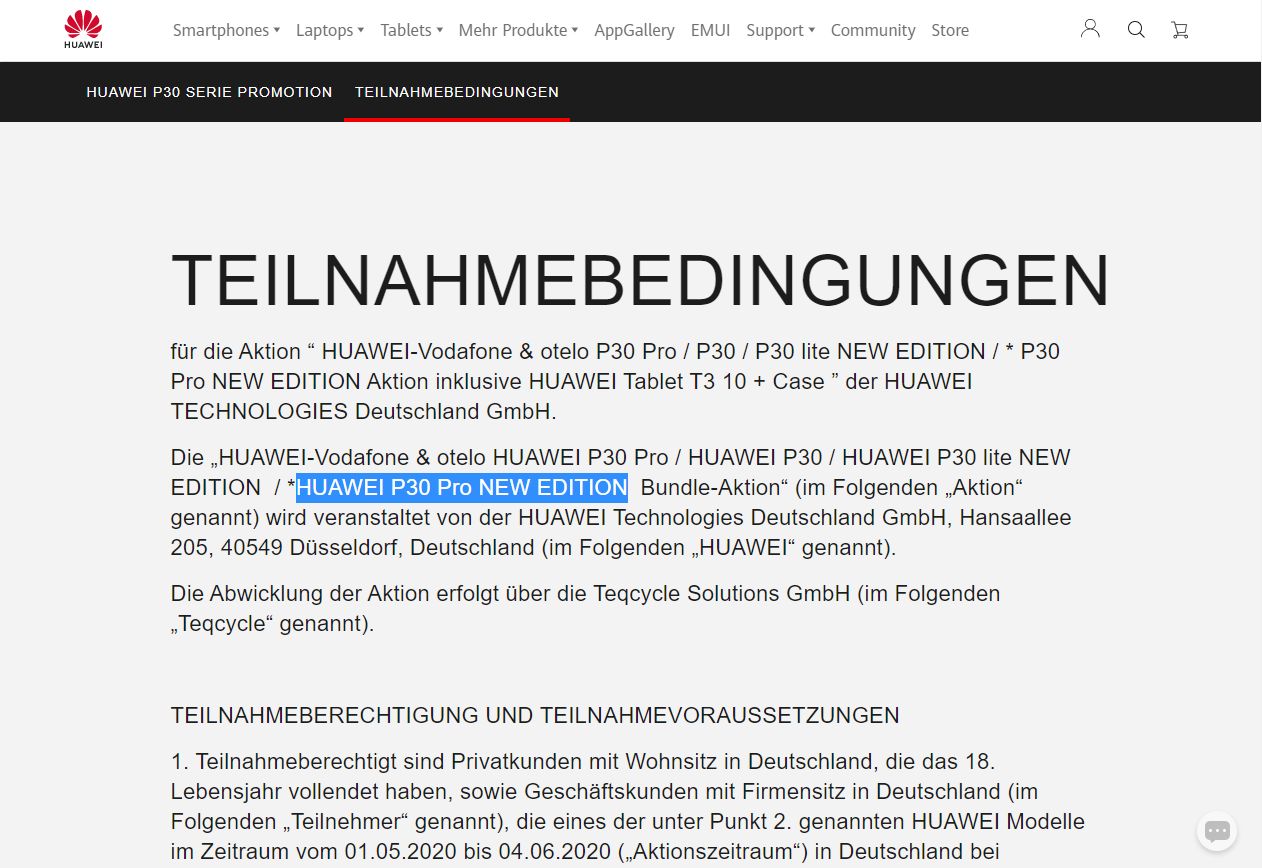Expand the Smartphones menu
Viewport: 1262px width, 868px height.
(x=226, y=30)
